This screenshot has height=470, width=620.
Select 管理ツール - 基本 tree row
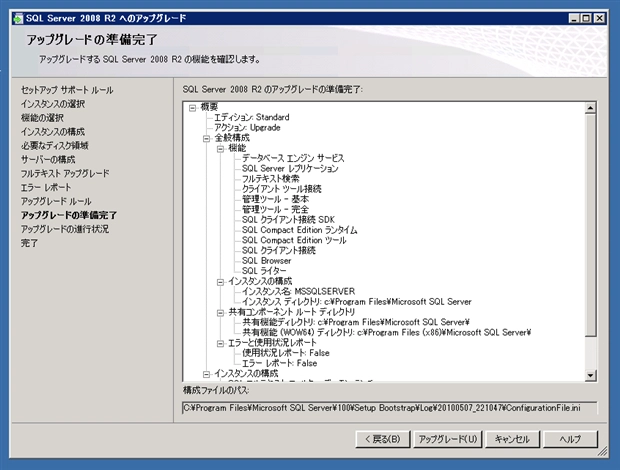coord(275,199)
